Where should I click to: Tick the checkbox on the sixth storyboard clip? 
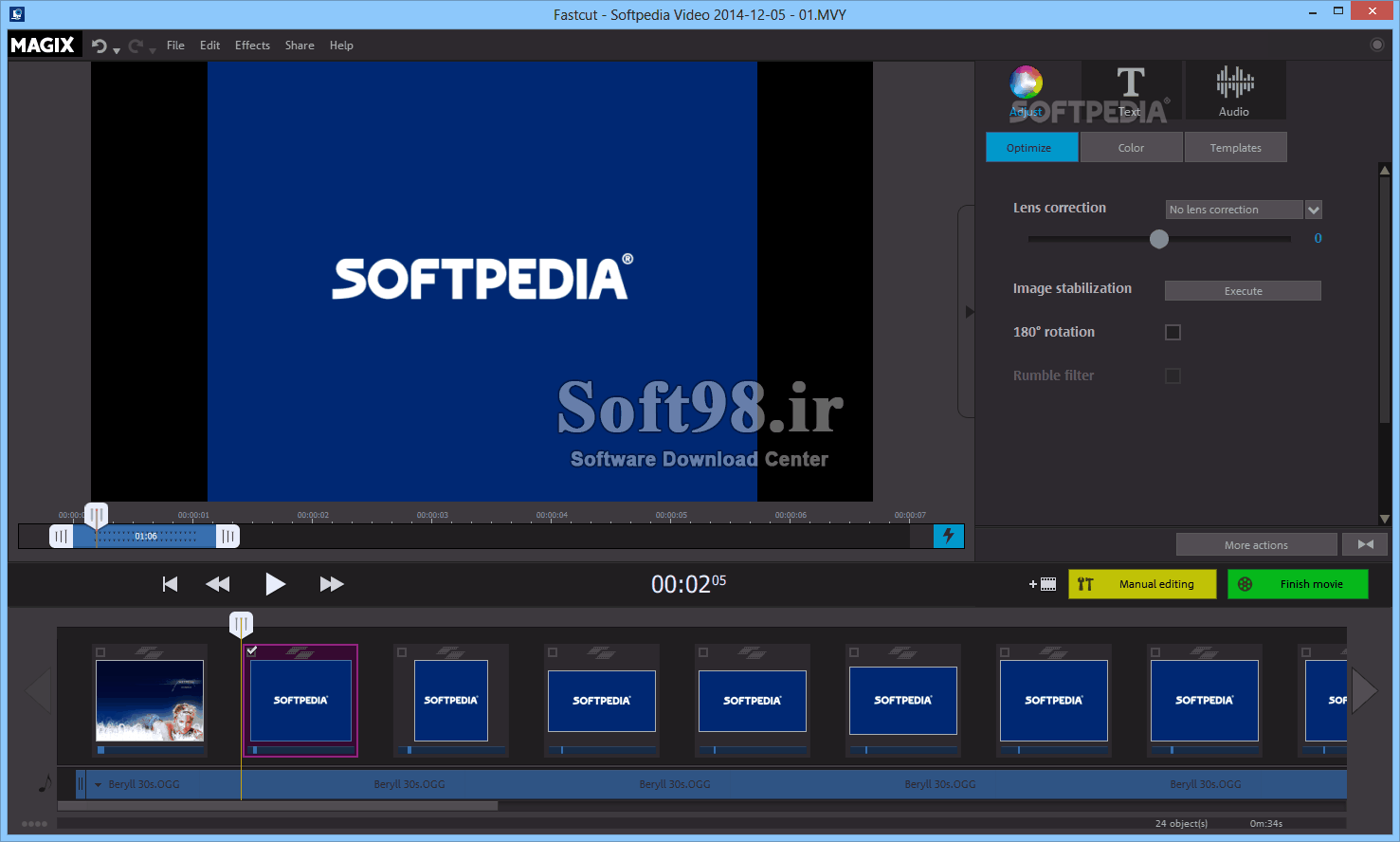click(x=854, y=652)
